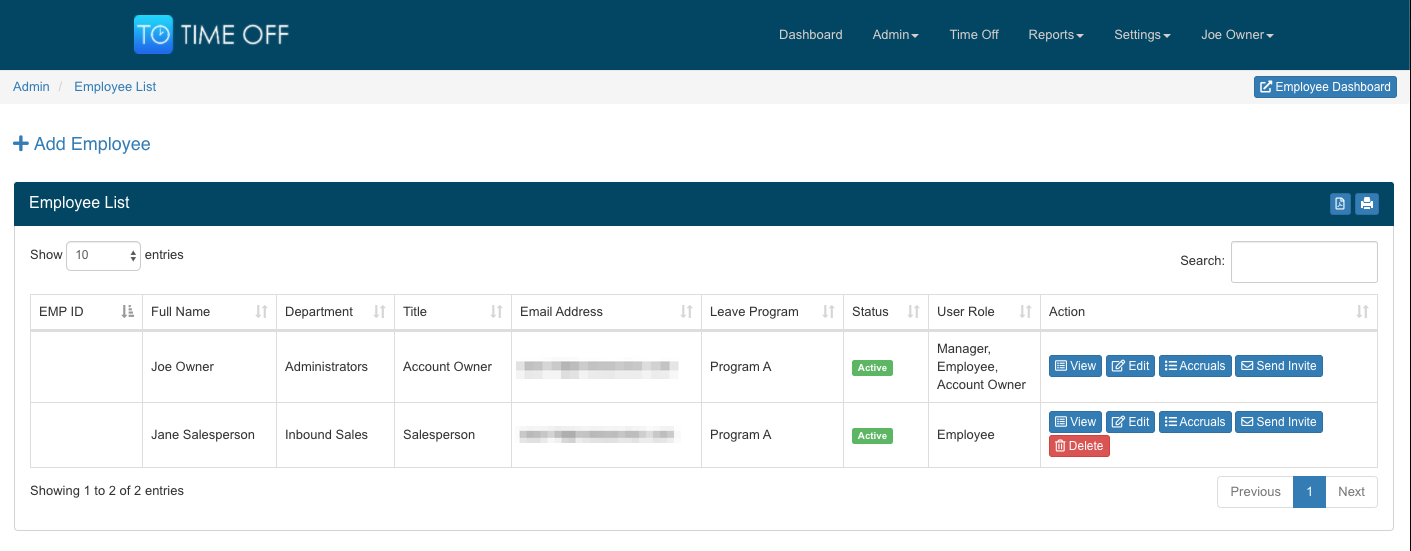Click the Search input field

pyautogui.click(x=1303, y=262)
